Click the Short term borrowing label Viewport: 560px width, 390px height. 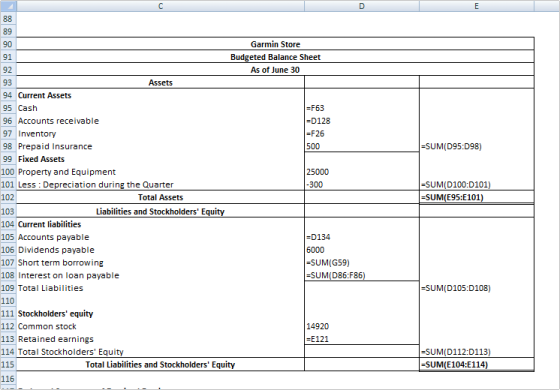tap(61, 263)
